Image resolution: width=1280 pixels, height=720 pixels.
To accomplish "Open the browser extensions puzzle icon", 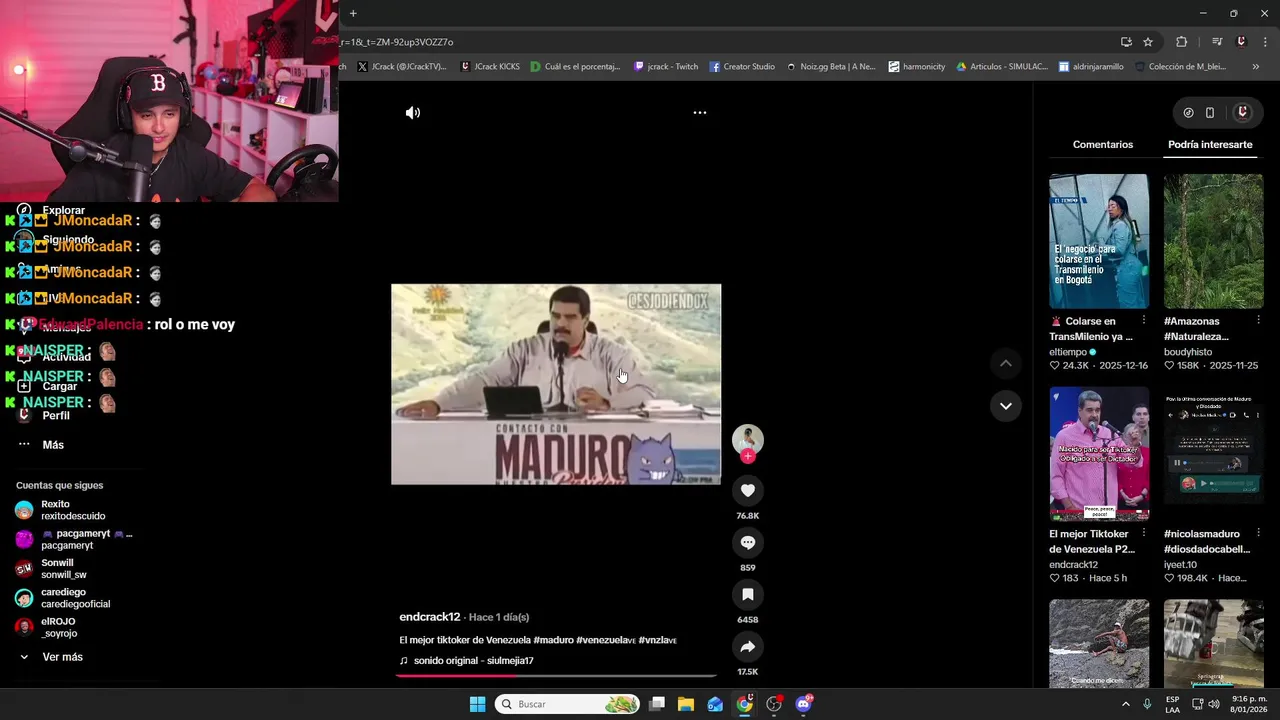I will point(1182,42).
